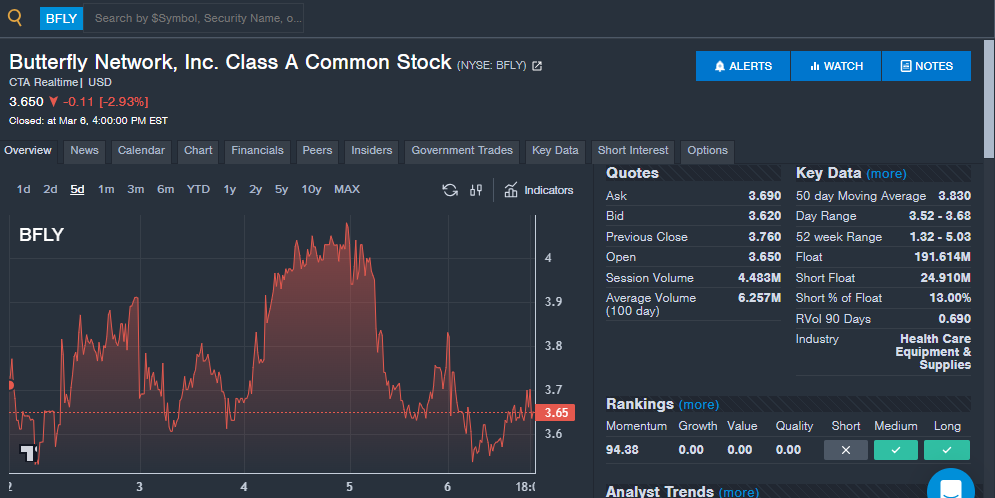
Task: Click the Ask value 3.690
Action: point(765,196)
